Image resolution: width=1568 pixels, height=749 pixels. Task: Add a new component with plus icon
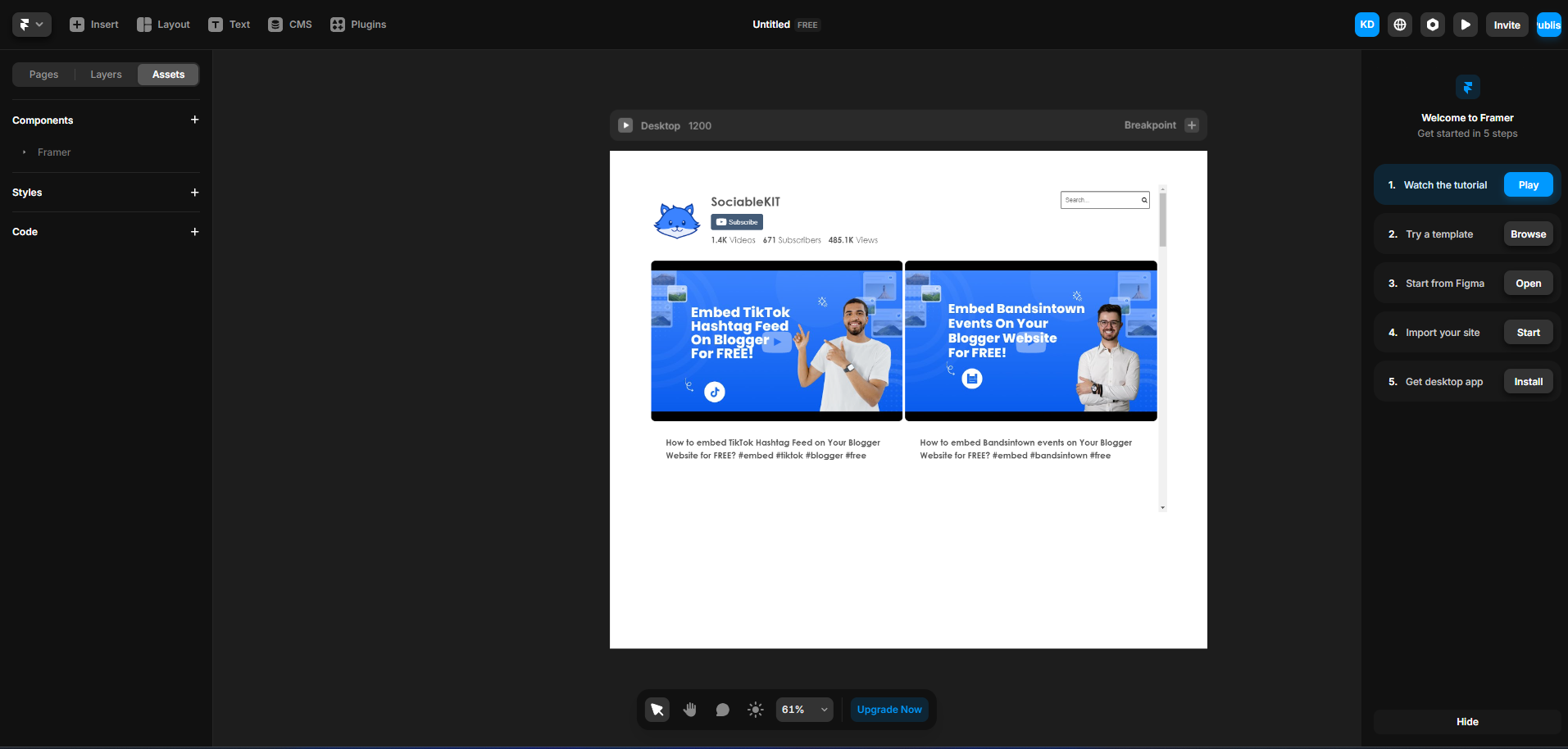click(x=194, y=120)
